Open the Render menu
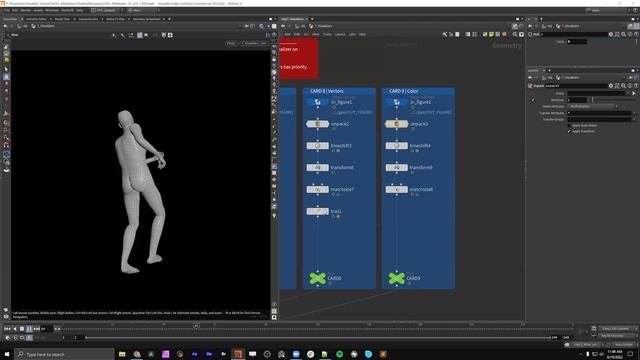 [x=25, y=10]
